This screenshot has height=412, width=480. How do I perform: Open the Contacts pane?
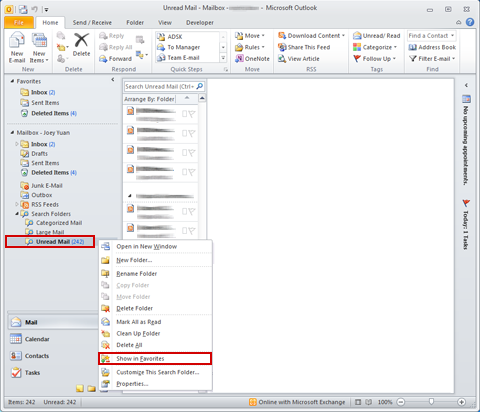29,356
